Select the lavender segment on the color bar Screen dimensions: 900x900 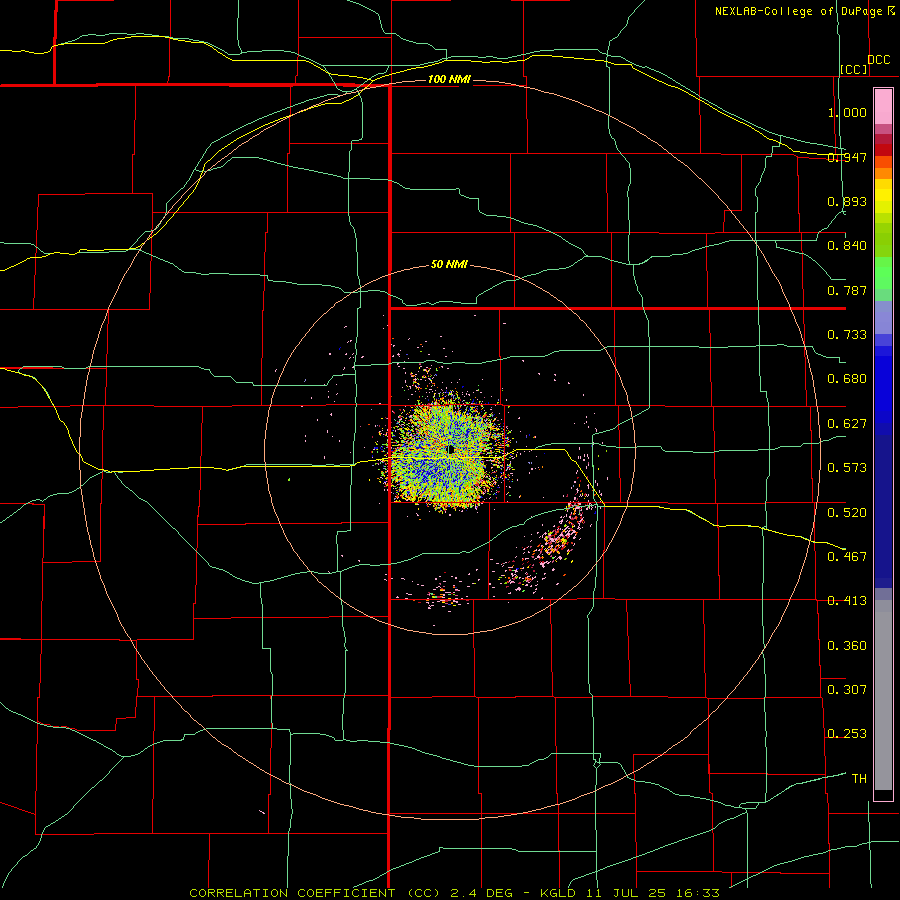[883, 317]
